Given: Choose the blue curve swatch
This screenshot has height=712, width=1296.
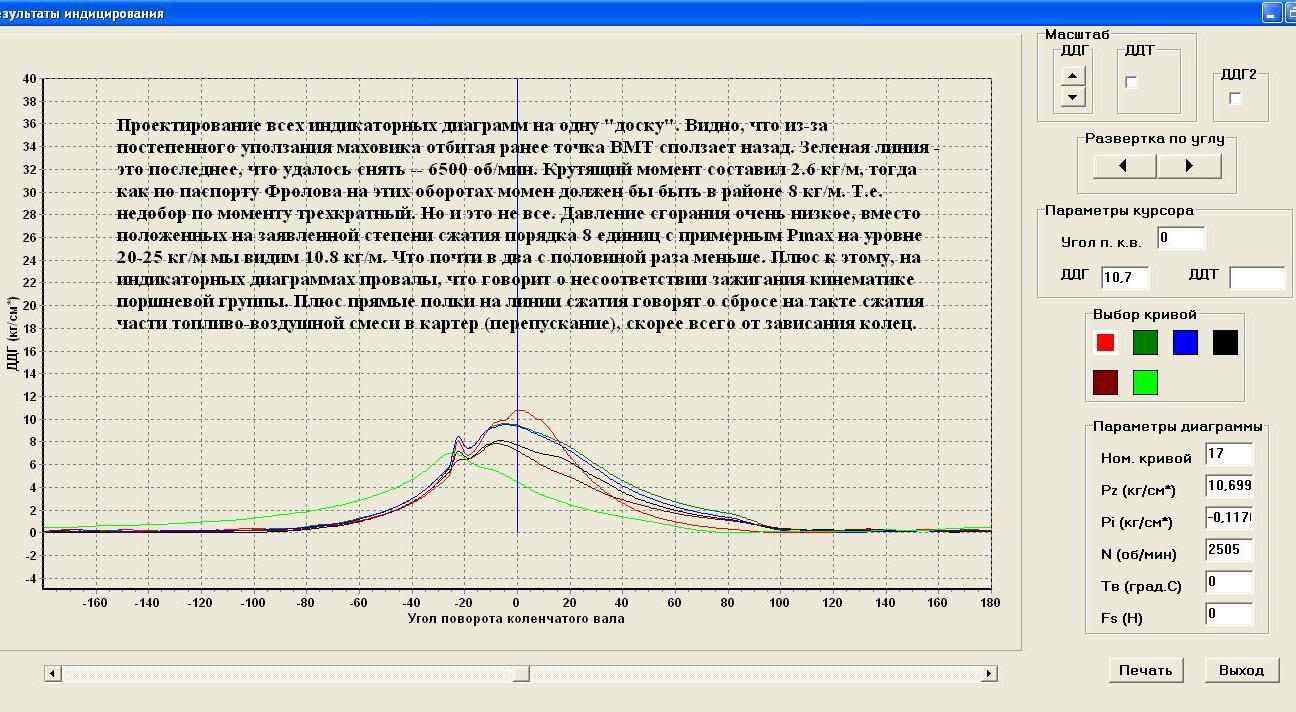Looking at the screenshot, I should click(x=1185, y=343).
